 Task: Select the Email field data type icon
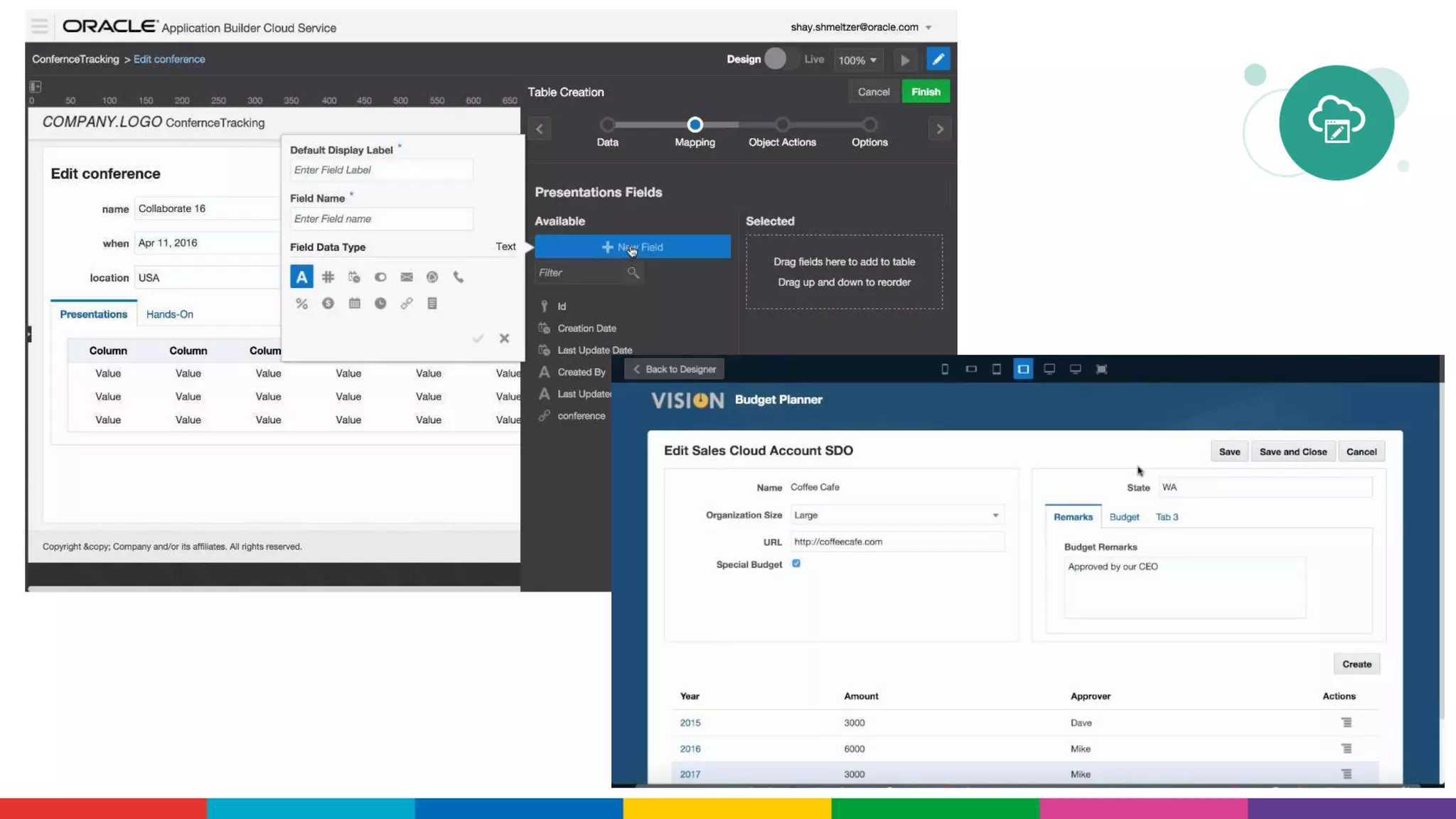pos(407,277)
